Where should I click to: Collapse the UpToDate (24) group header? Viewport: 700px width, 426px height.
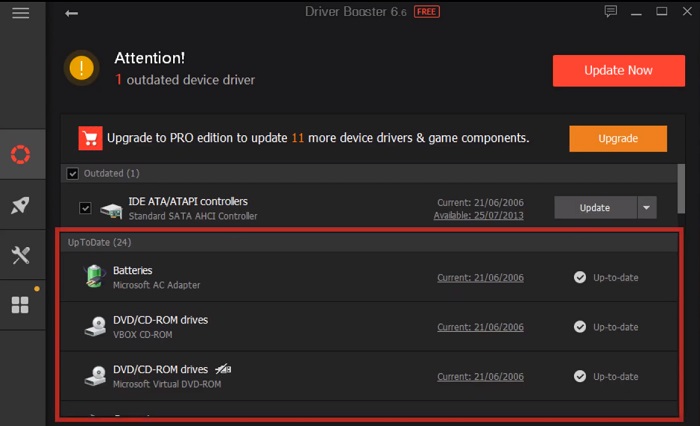[x=369, y=242]
